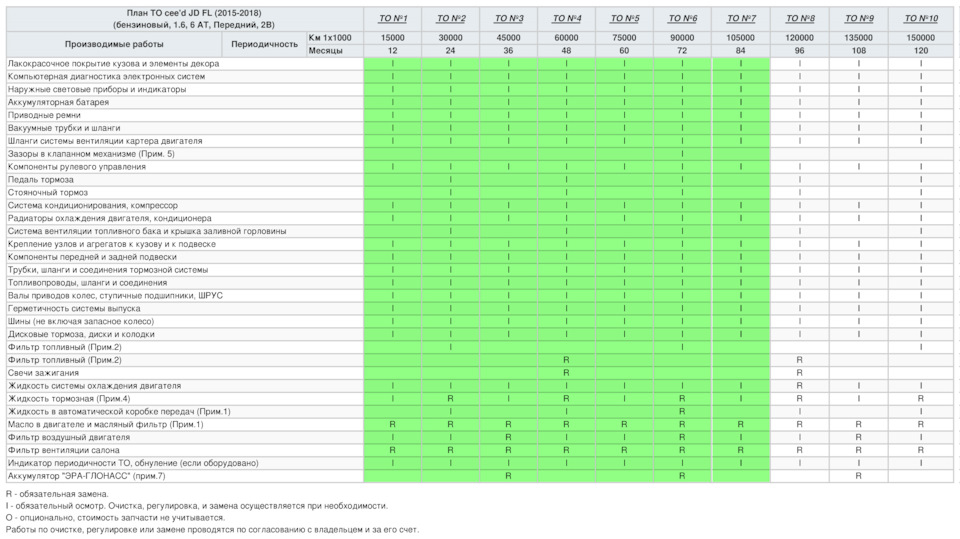Screen dimensions: 960x539
Task: Click 'Индикатор периодичности ТО, обнуление' row label
Action: (133, 463)
